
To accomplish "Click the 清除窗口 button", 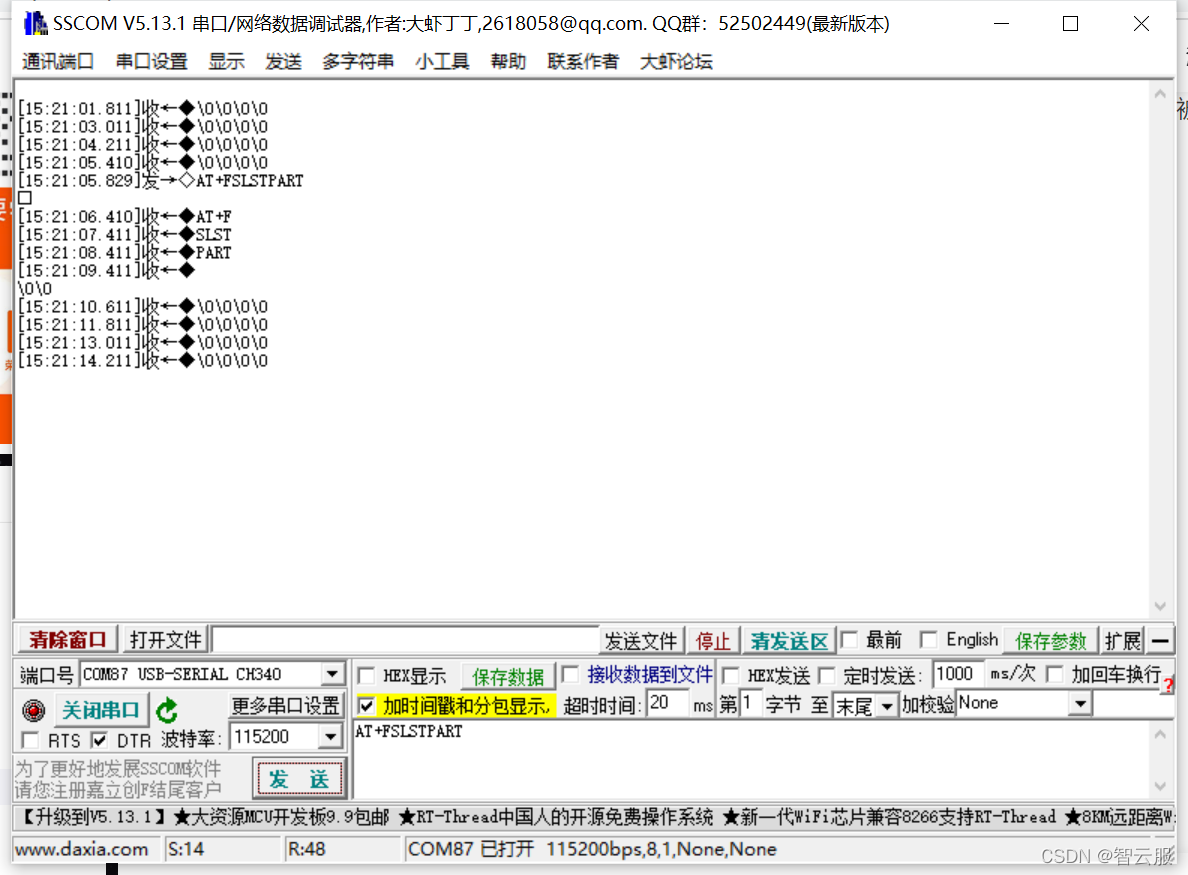I will click(67, 640).
